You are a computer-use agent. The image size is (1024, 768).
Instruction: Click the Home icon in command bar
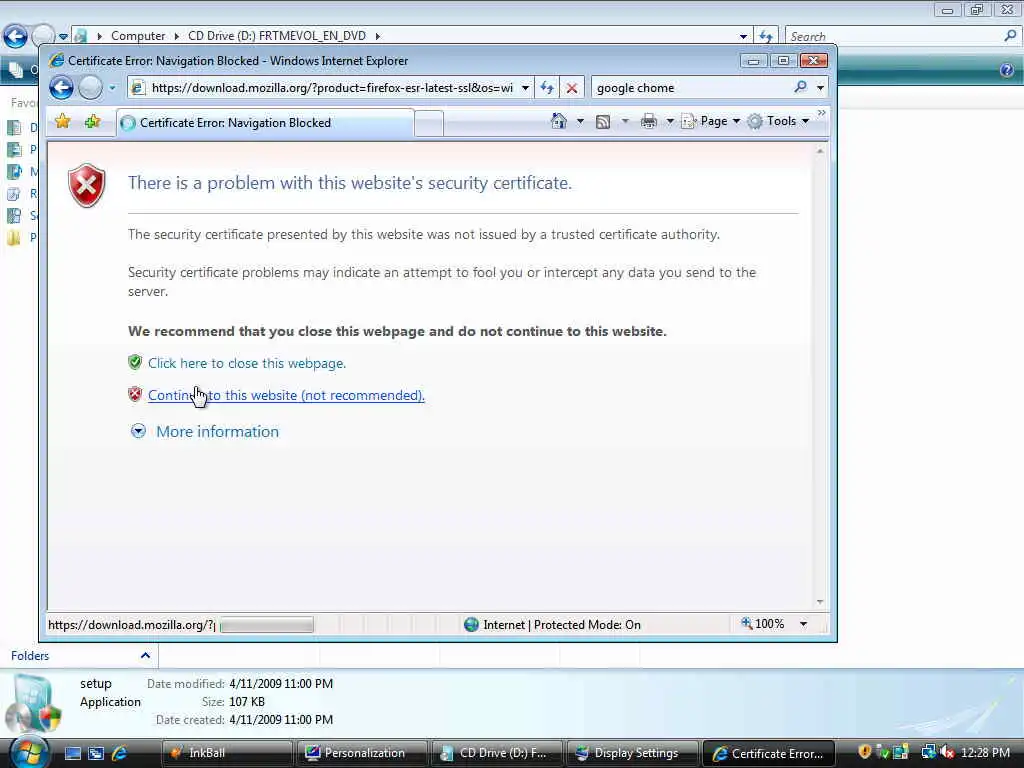559,121
